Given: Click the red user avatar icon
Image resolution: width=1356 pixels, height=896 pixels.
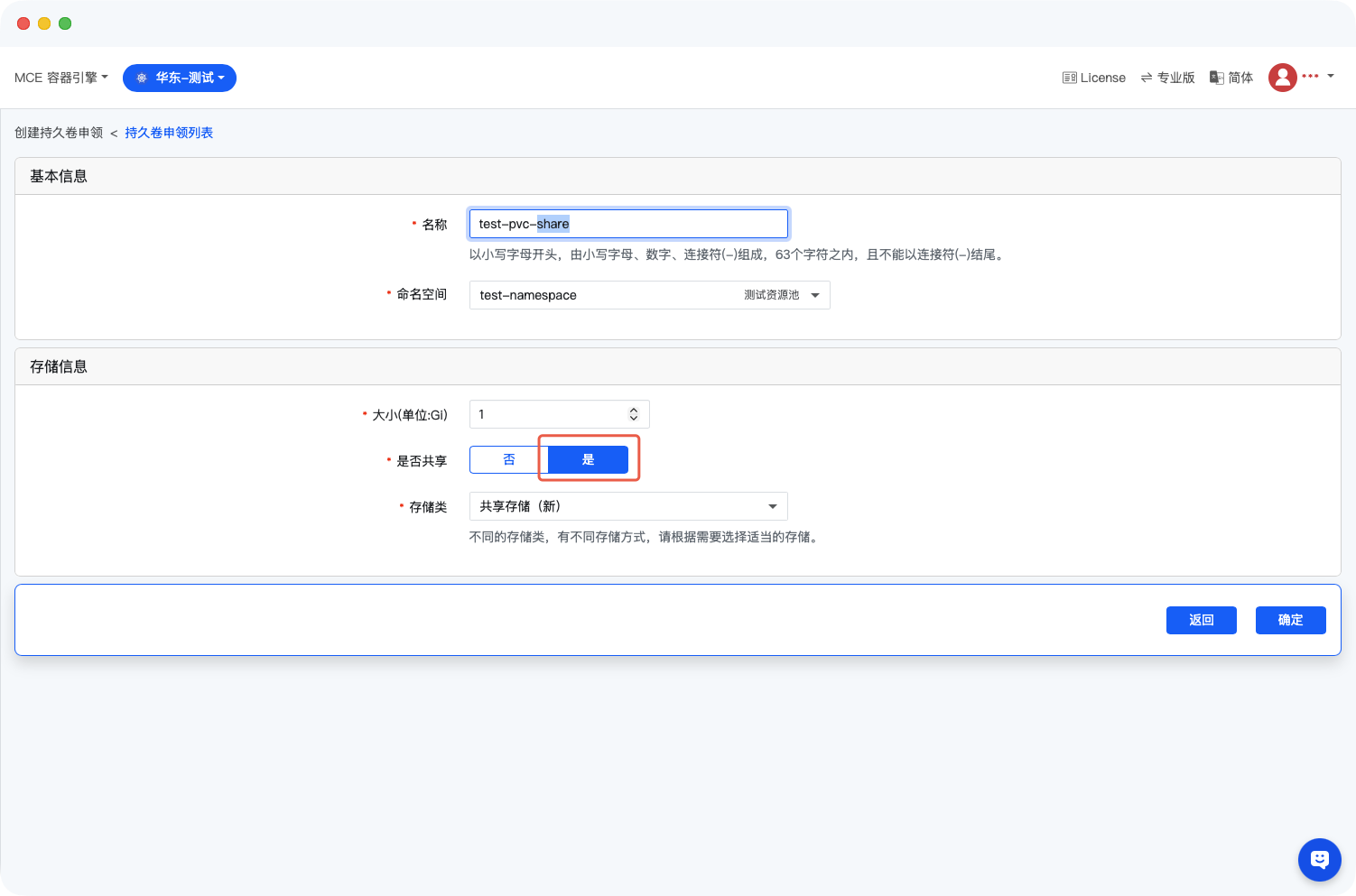Looking at the screenshot, I should pos(1282,78).
